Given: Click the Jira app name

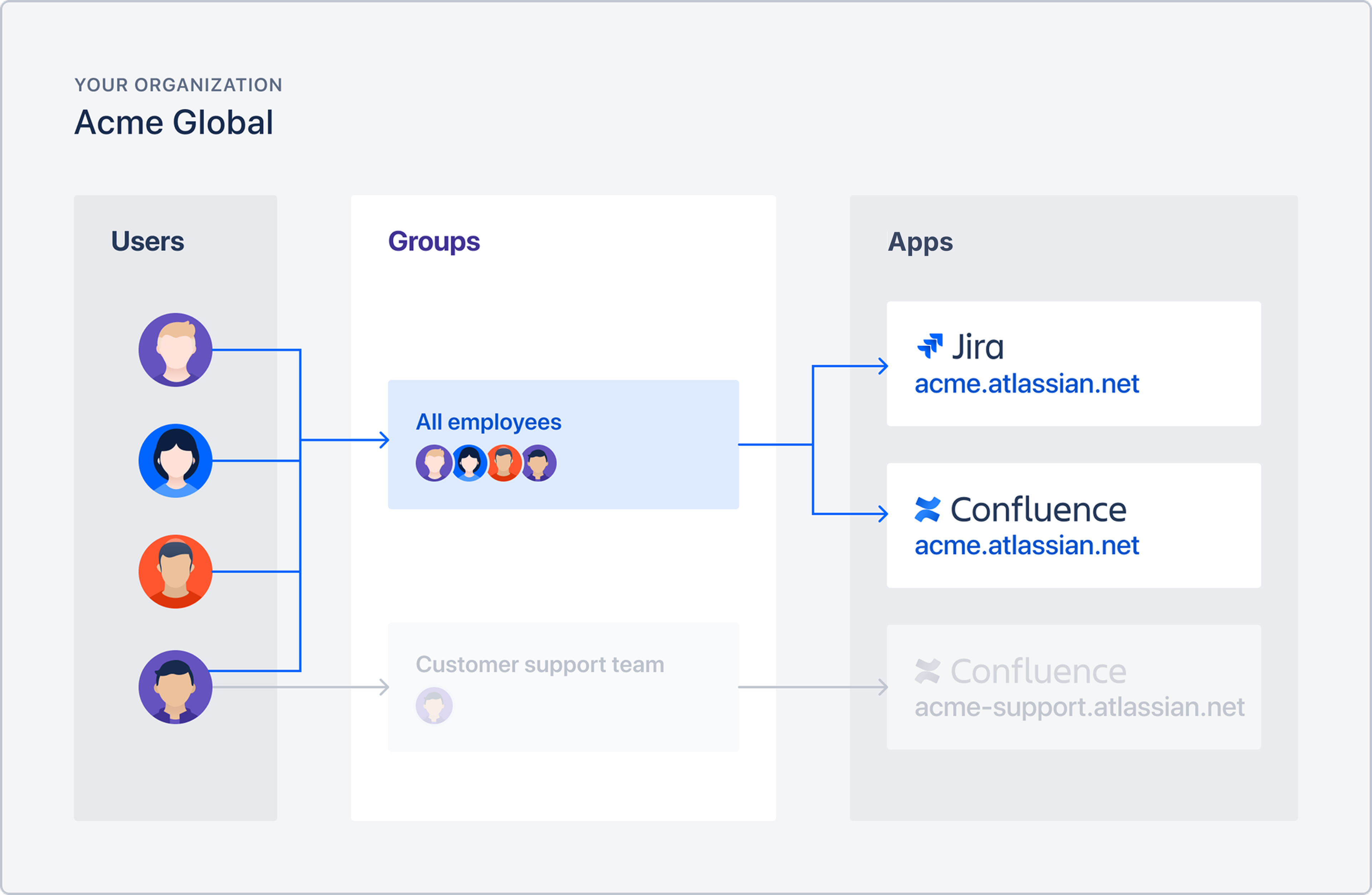Looking at the screenshot, I should click(978, 346).
